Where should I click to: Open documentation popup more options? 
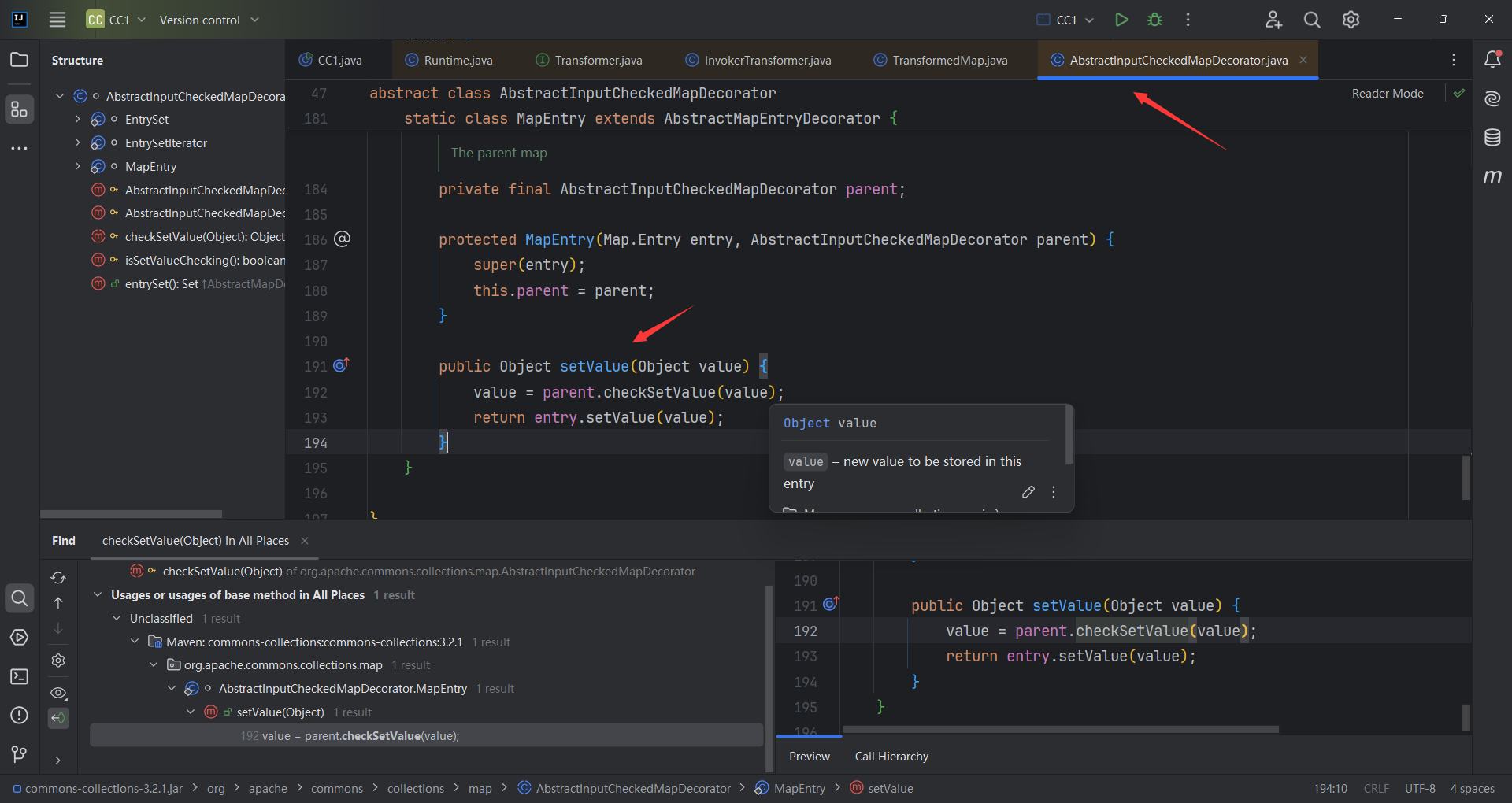click(x=1054, y=492)
